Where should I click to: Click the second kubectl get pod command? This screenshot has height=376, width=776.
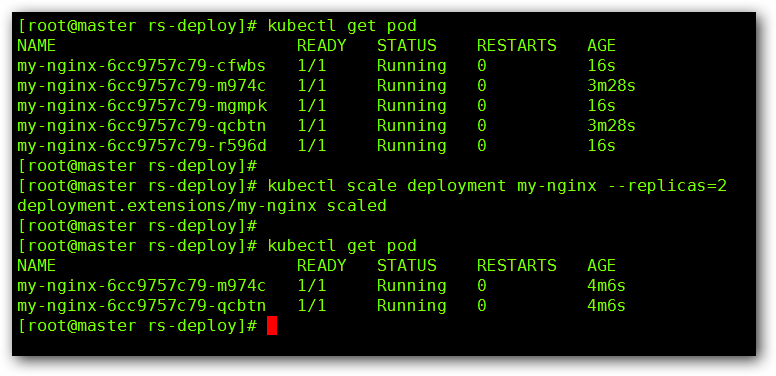[x=342, y=246]
